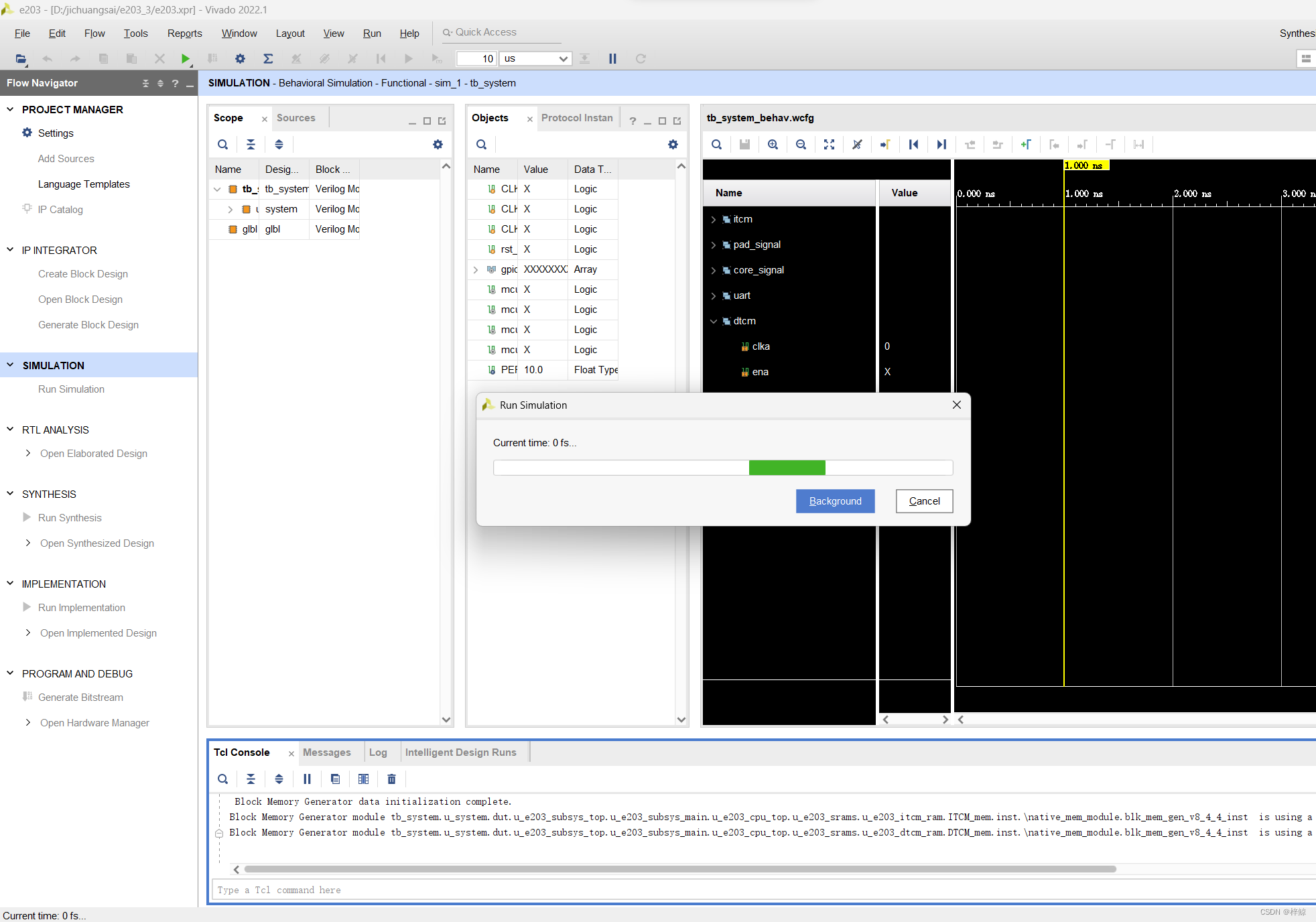Screen dimensions: 1316x922
Task: Click the Background button in dialog
Action: tap(835, 501)
